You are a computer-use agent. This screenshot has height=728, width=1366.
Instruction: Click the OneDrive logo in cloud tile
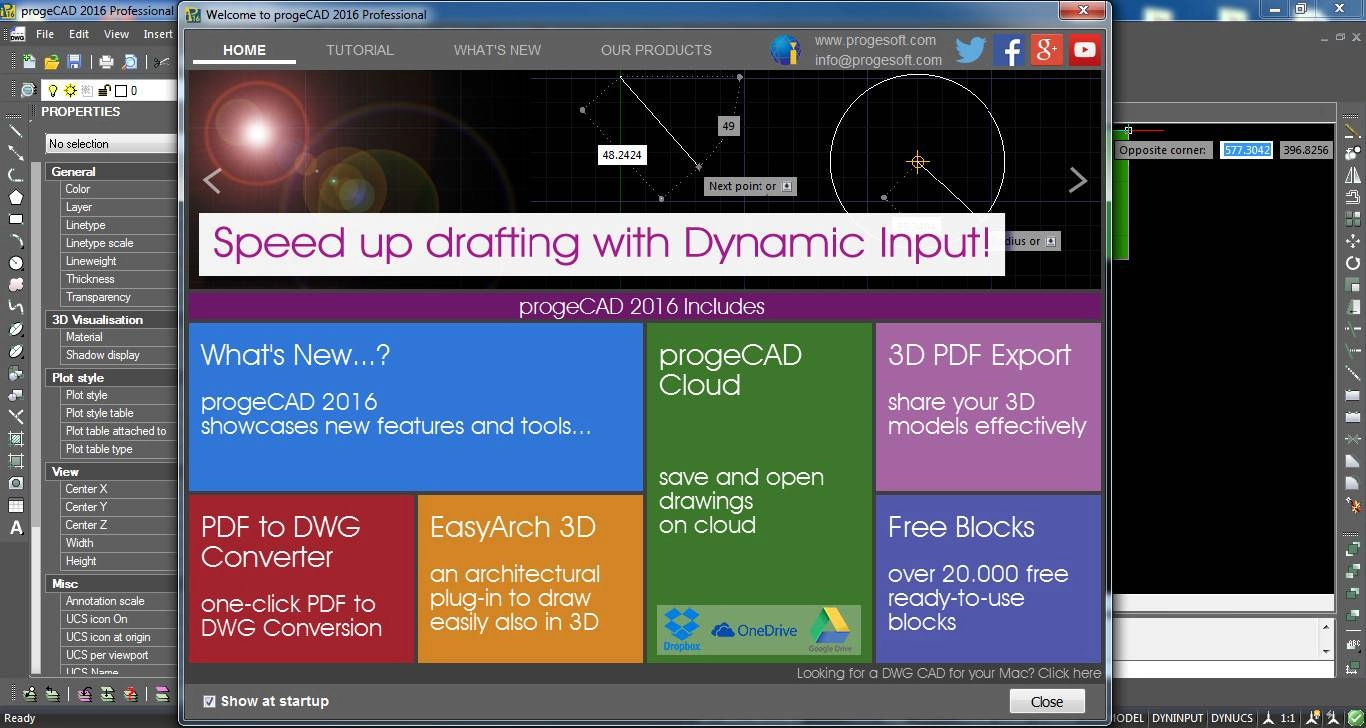[754, 630]
